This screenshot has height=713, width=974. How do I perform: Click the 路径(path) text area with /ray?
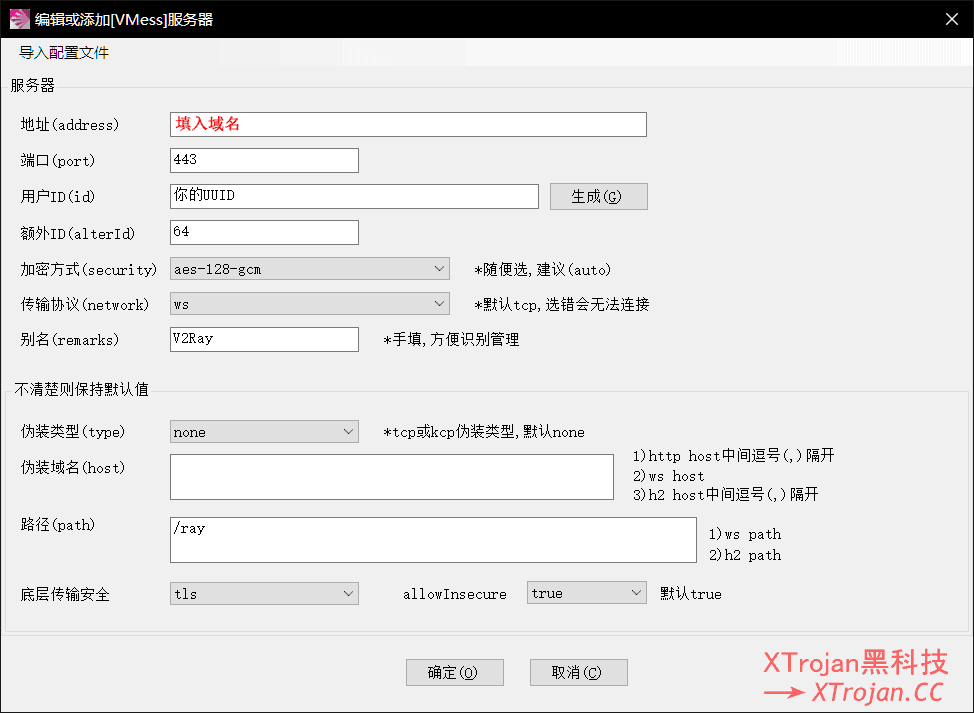click(433, 540)
